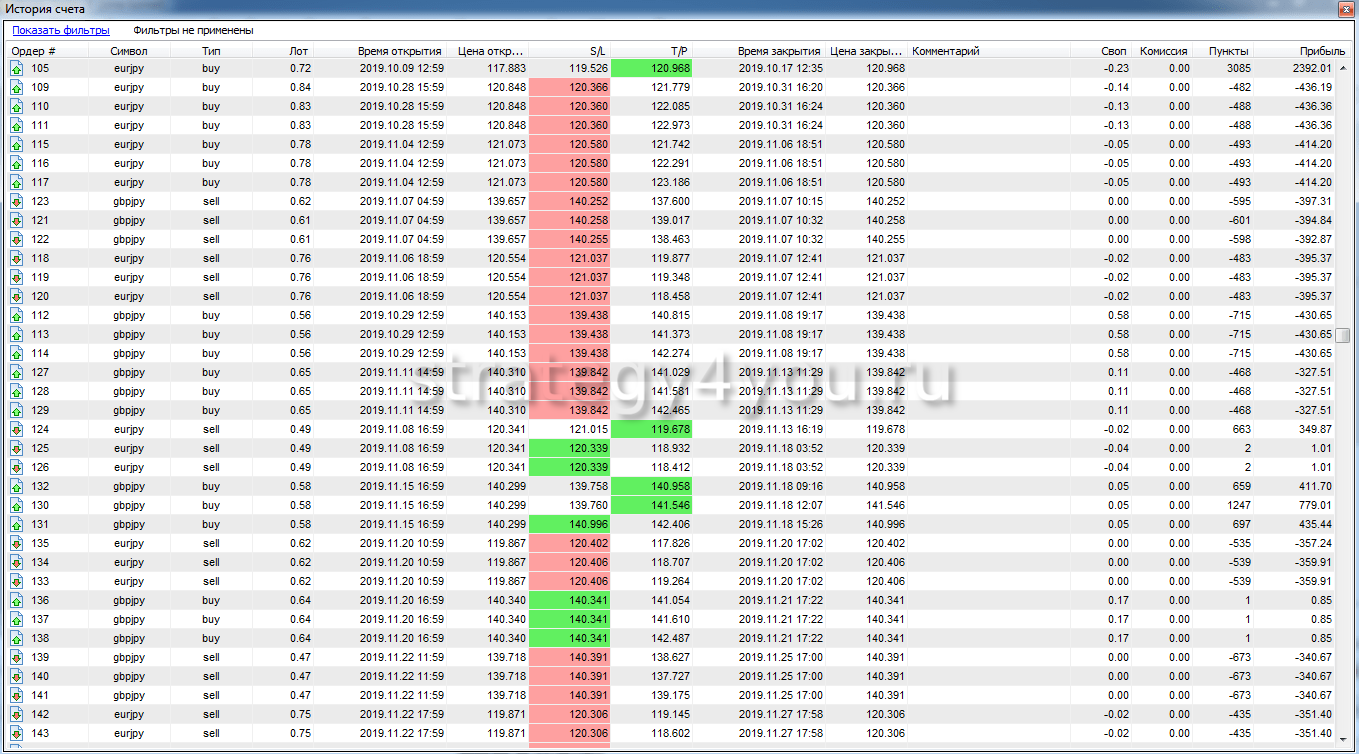Select the buy icon of order 136

tap(16, 600)
